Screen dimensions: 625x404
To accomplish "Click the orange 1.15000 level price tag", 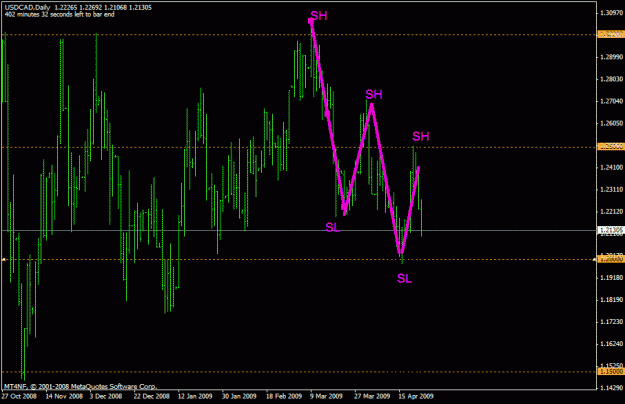I will [611, 371].
